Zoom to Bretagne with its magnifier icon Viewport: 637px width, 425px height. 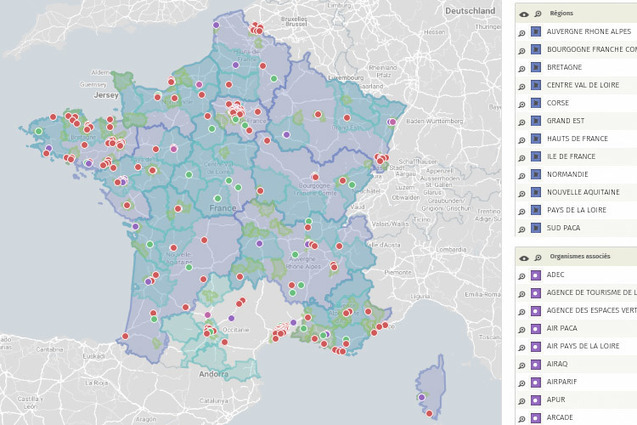coord(522,69)
